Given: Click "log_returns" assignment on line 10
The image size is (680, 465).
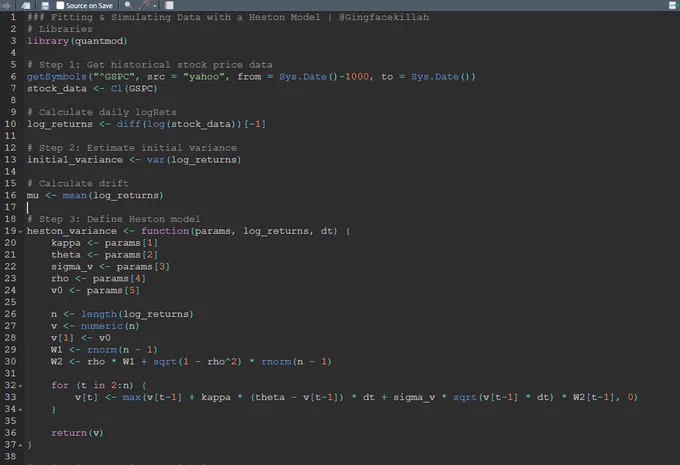Looking at the screenshot, I should [x=60, y=124].
